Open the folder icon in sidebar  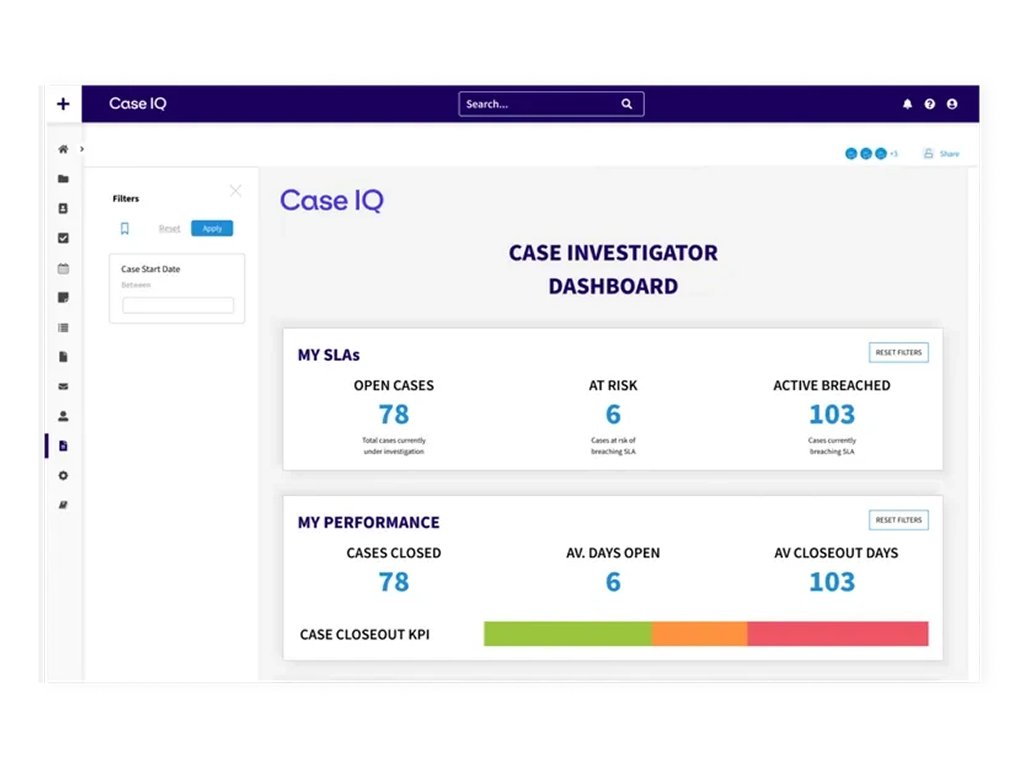point(63,179)
